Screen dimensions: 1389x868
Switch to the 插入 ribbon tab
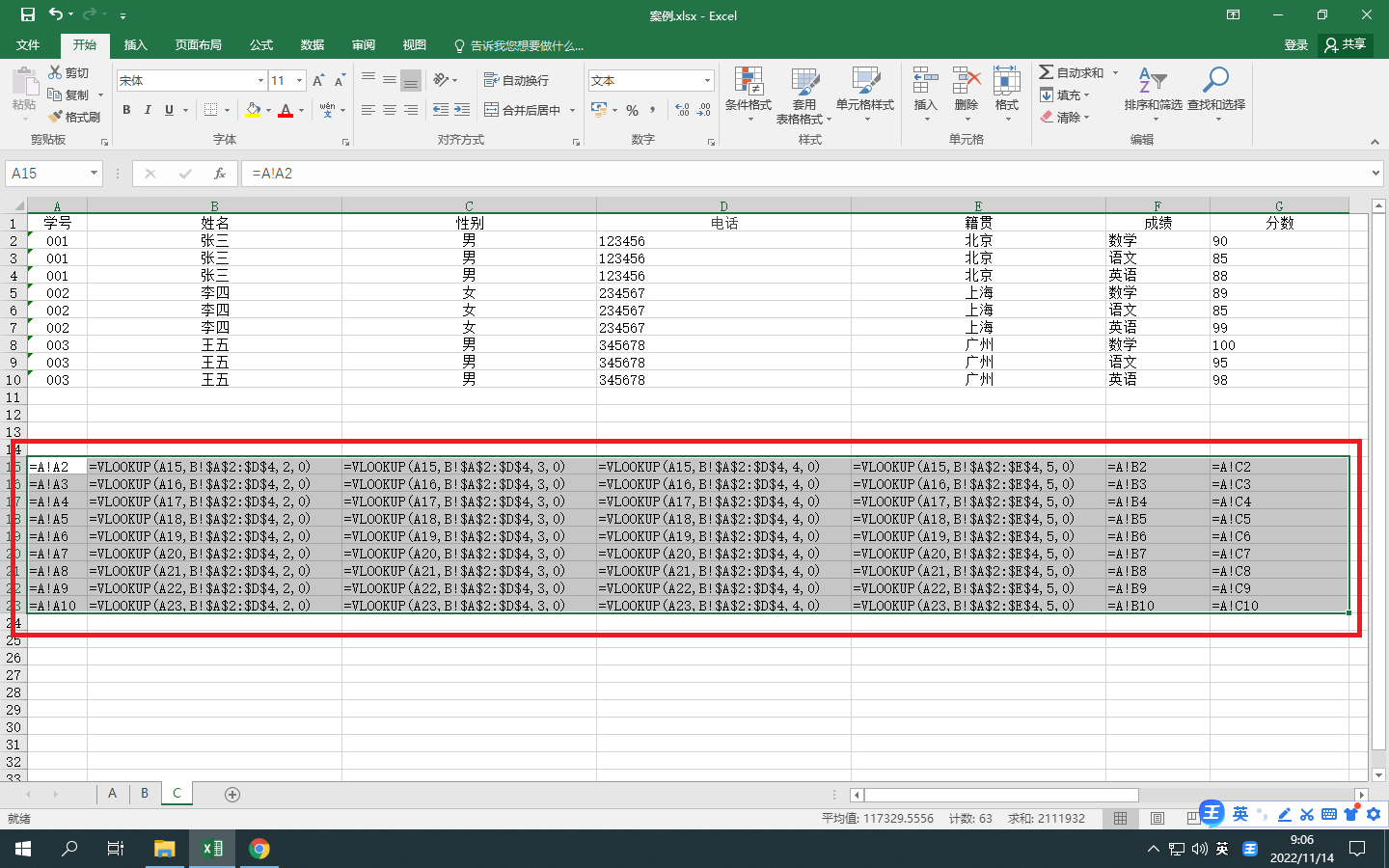(x=136, y=45)
